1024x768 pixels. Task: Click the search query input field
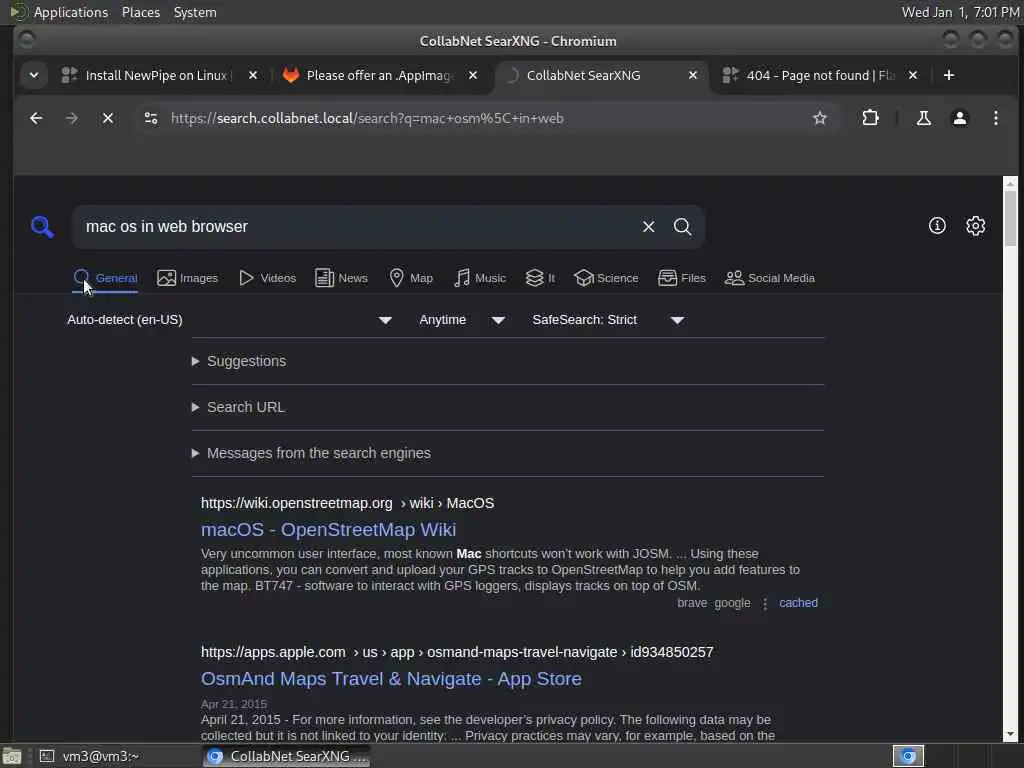click(356, 227)
